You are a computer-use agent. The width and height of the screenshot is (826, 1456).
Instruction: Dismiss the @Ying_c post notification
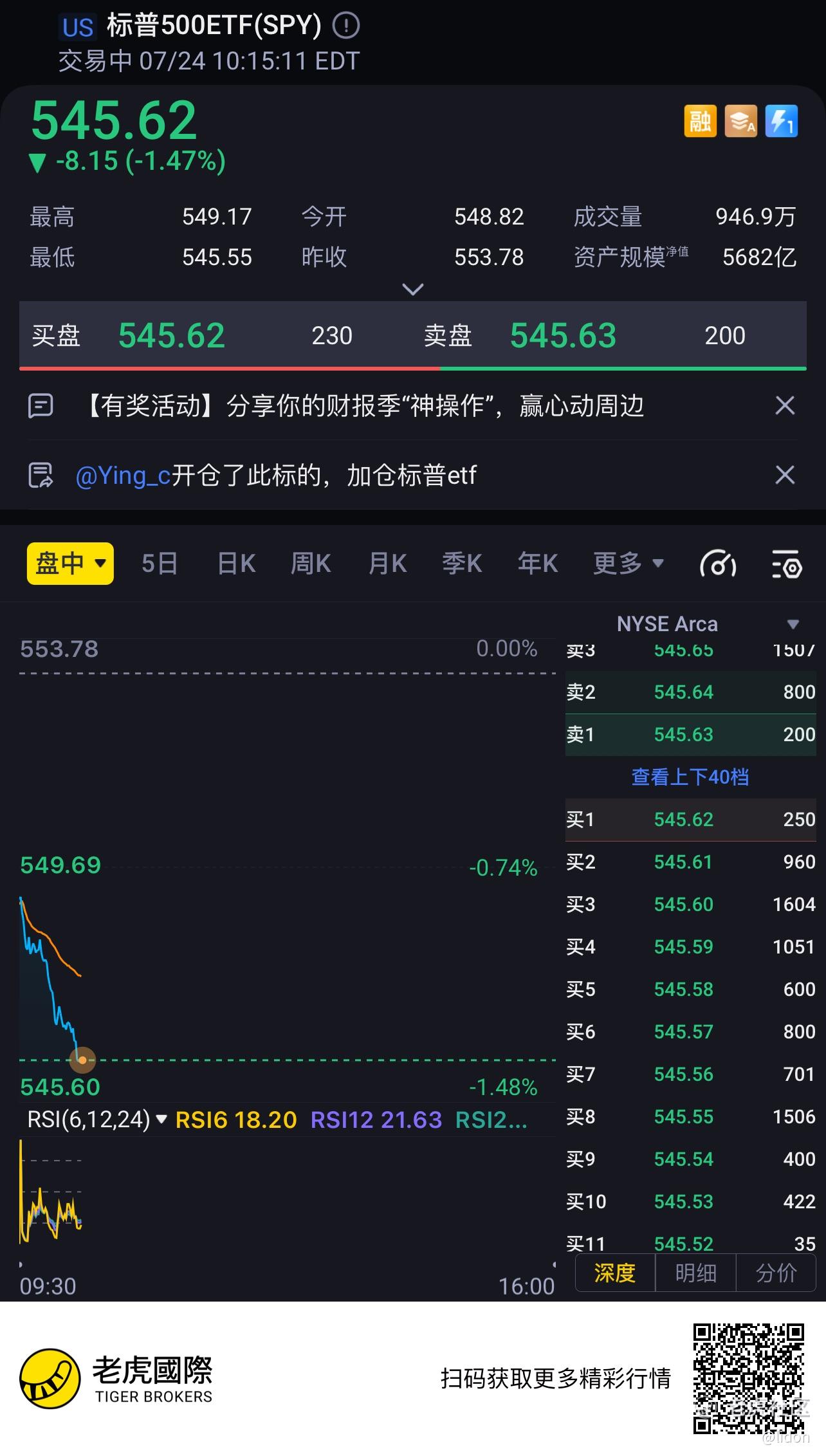click(785, 475)
